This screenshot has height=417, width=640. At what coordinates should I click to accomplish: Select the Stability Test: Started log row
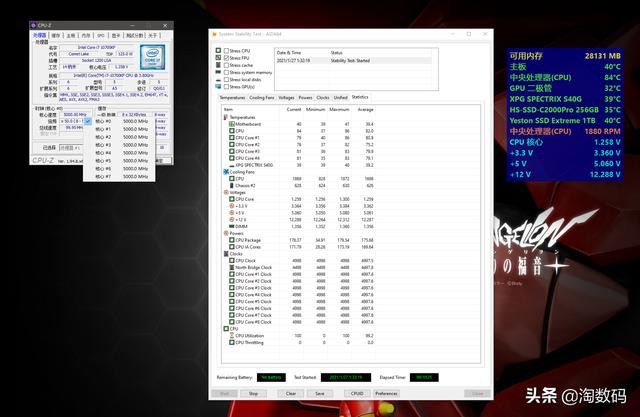click(353, 60)
